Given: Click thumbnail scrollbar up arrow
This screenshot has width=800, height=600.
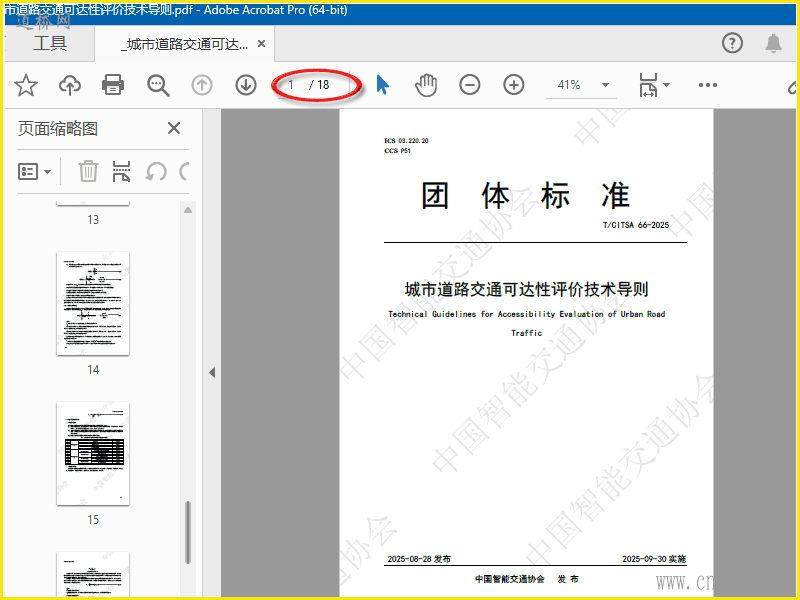Looking at the screenshot, I should [x=188, y=210].
